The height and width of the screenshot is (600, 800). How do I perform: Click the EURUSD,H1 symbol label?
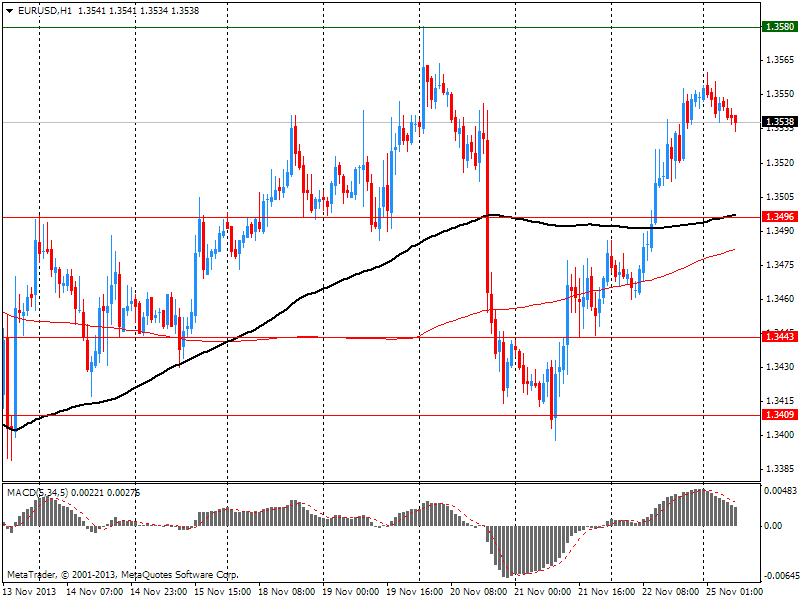tap(44, 10)
